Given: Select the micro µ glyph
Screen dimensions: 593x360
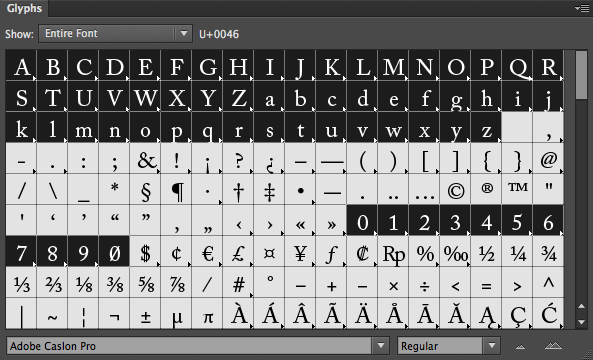Looking at the screenshot, I should pos(176,313).
